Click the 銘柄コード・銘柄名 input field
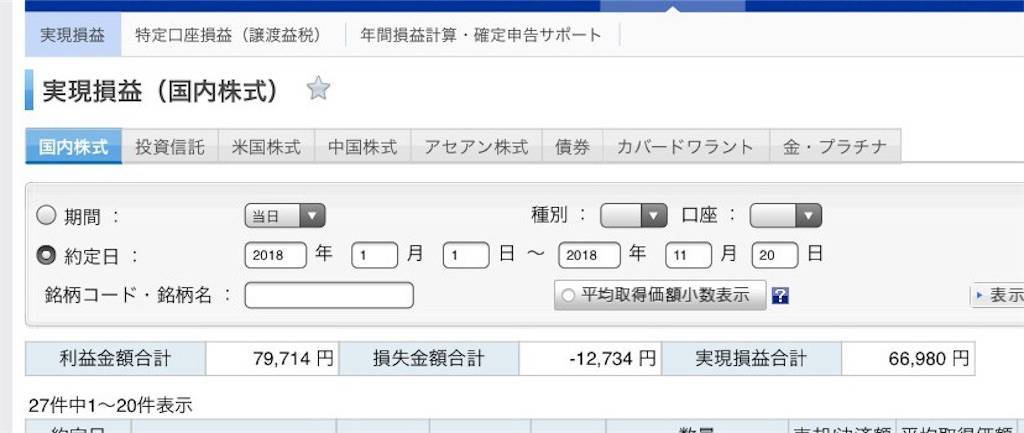This screenshot has width=1024, height=433. pos(329,295)
